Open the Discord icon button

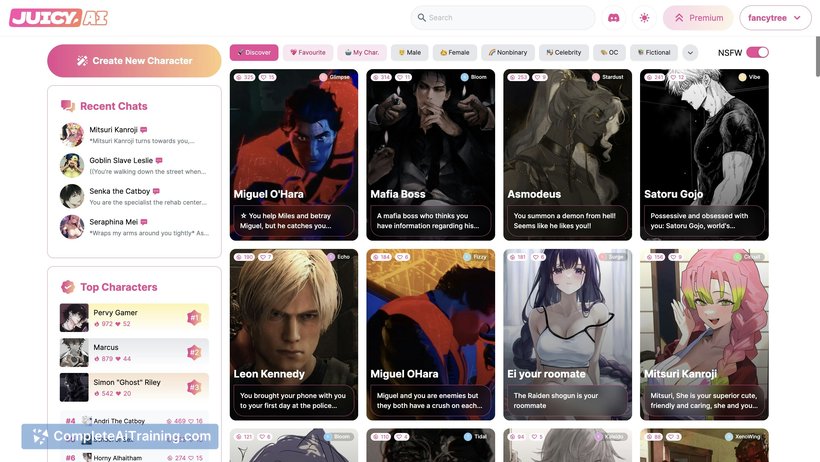pos(613,18)
